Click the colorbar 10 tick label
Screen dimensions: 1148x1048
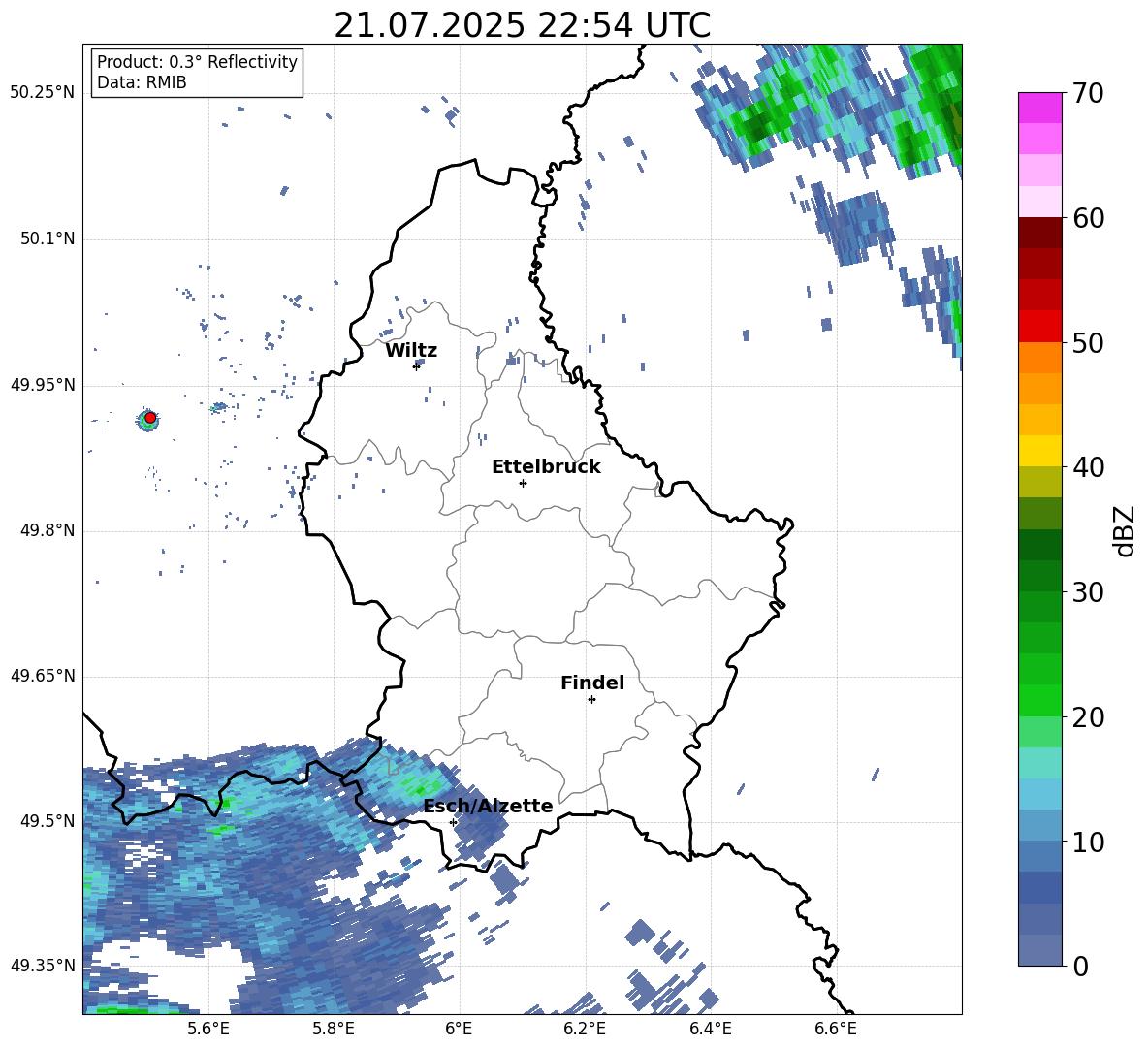point(1088,841)
